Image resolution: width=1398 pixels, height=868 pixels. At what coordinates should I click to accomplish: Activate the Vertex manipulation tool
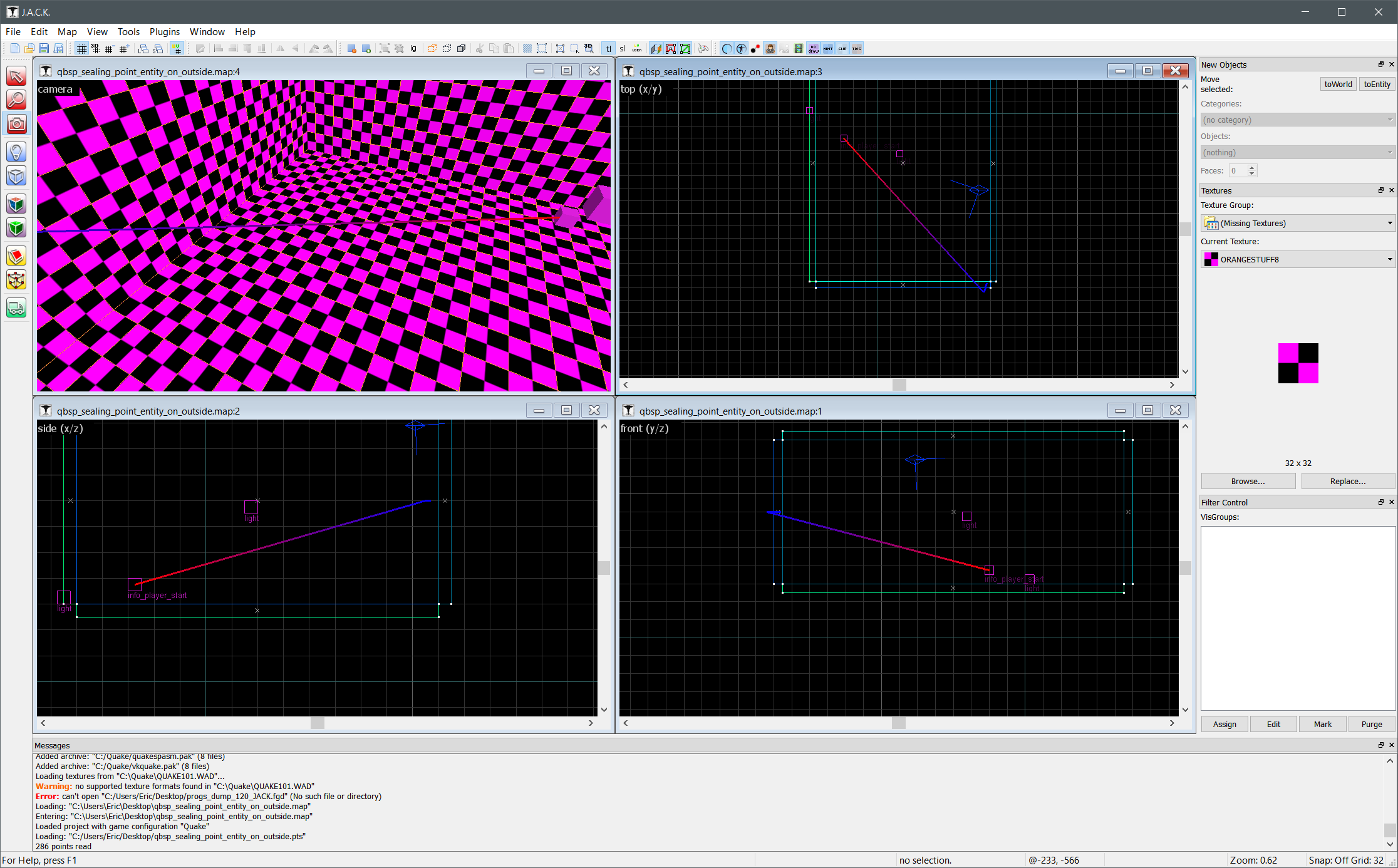tap(16, 280)
